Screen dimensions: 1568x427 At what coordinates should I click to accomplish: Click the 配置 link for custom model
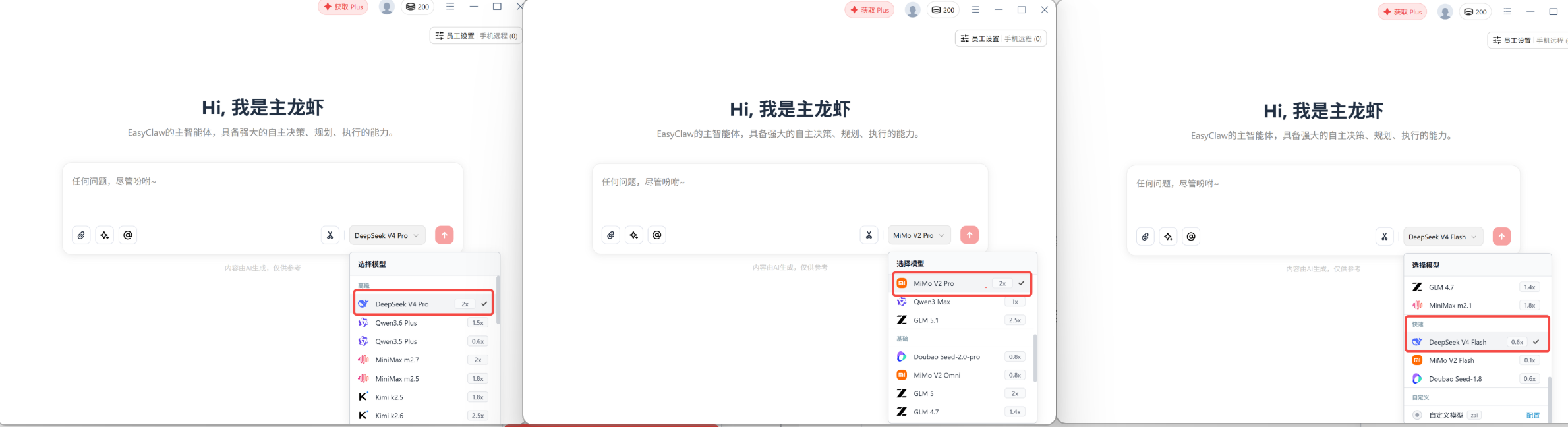1533,415
